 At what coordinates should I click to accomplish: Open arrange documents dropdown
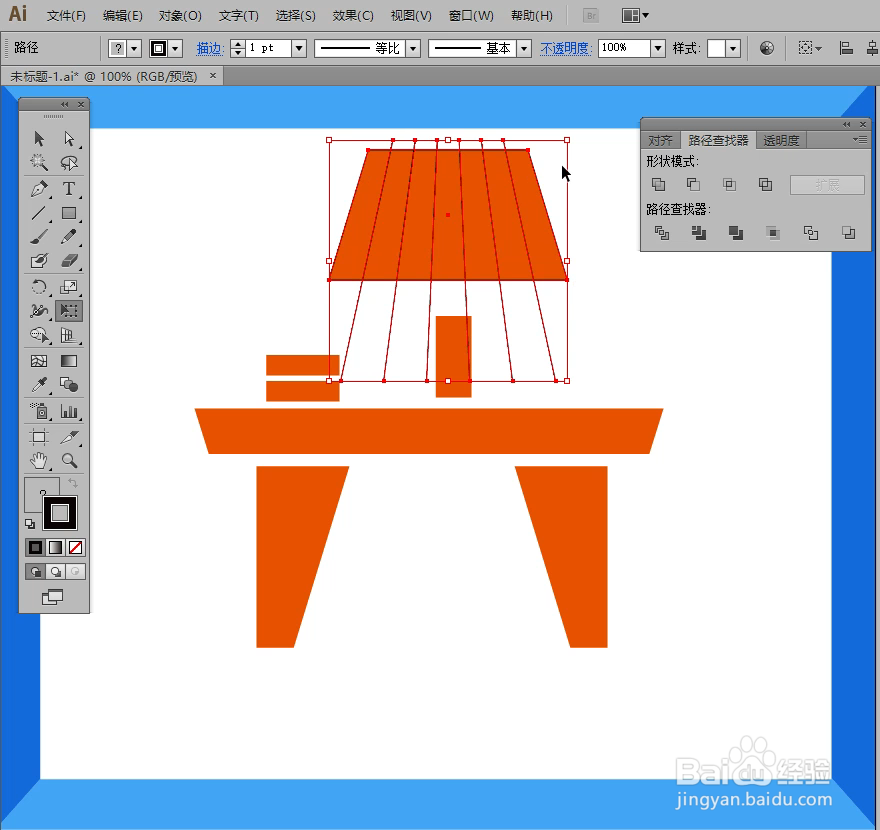pyautogui.click(x=635, y=16)
